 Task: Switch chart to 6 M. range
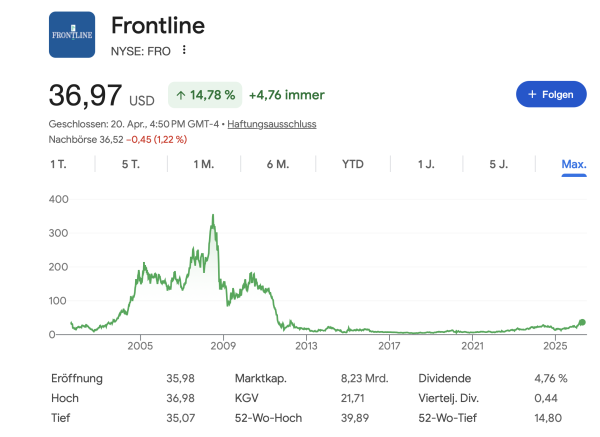point(277,164)
